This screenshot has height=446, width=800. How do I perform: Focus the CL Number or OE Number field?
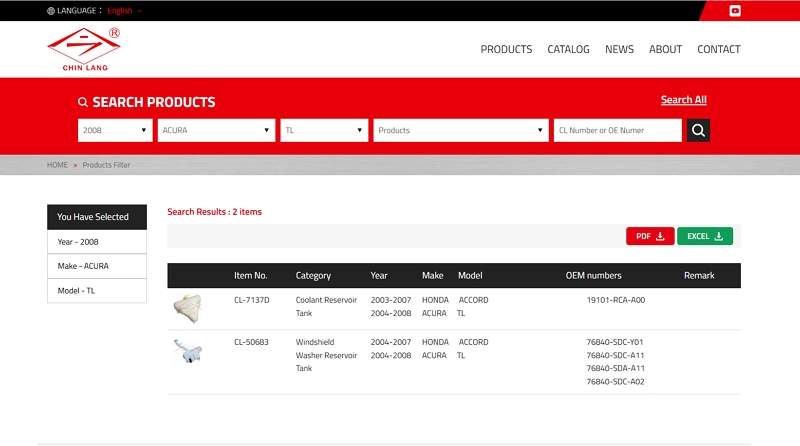[x=617, y=130]
